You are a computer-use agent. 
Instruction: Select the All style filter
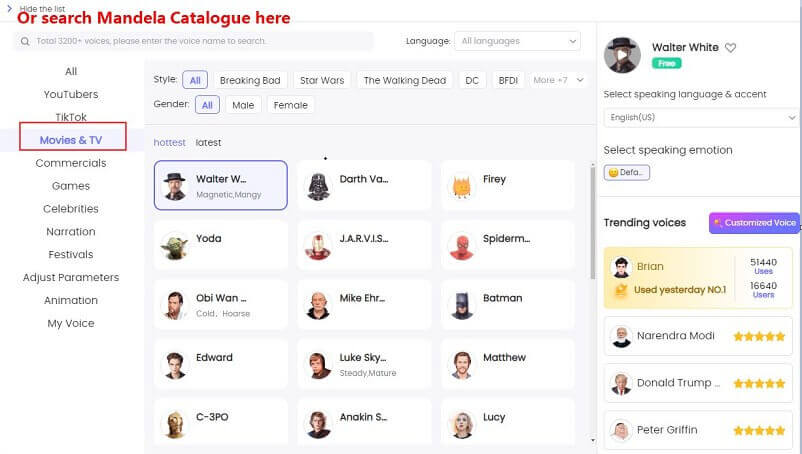[195, 80]
